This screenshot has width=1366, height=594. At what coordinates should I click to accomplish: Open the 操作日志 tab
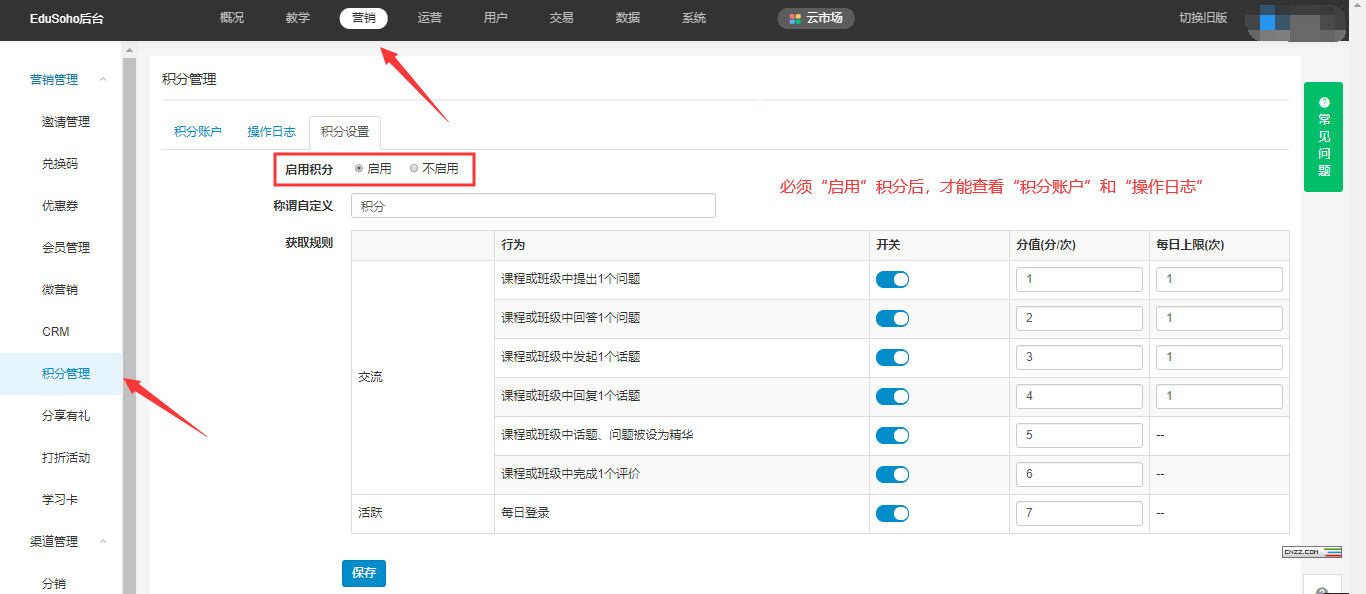pos(271,132)
